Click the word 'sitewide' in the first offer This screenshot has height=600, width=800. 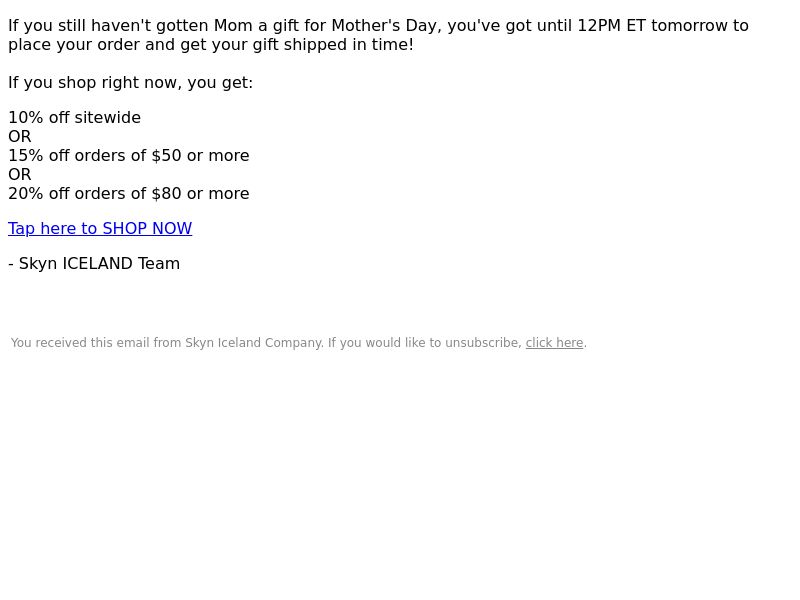[108, 117]
